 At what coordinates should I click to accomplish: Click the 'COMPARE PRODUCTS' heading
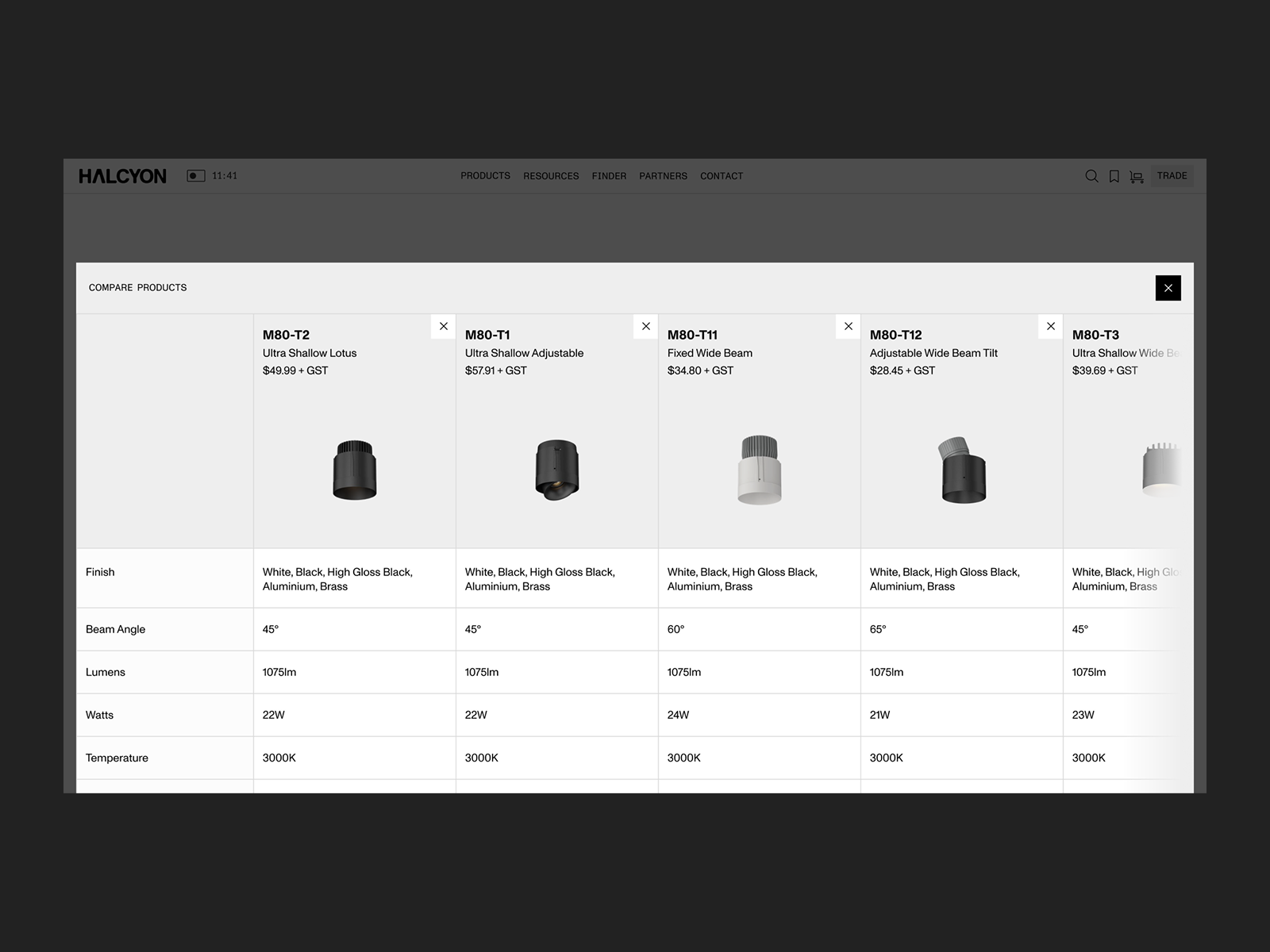138,288
